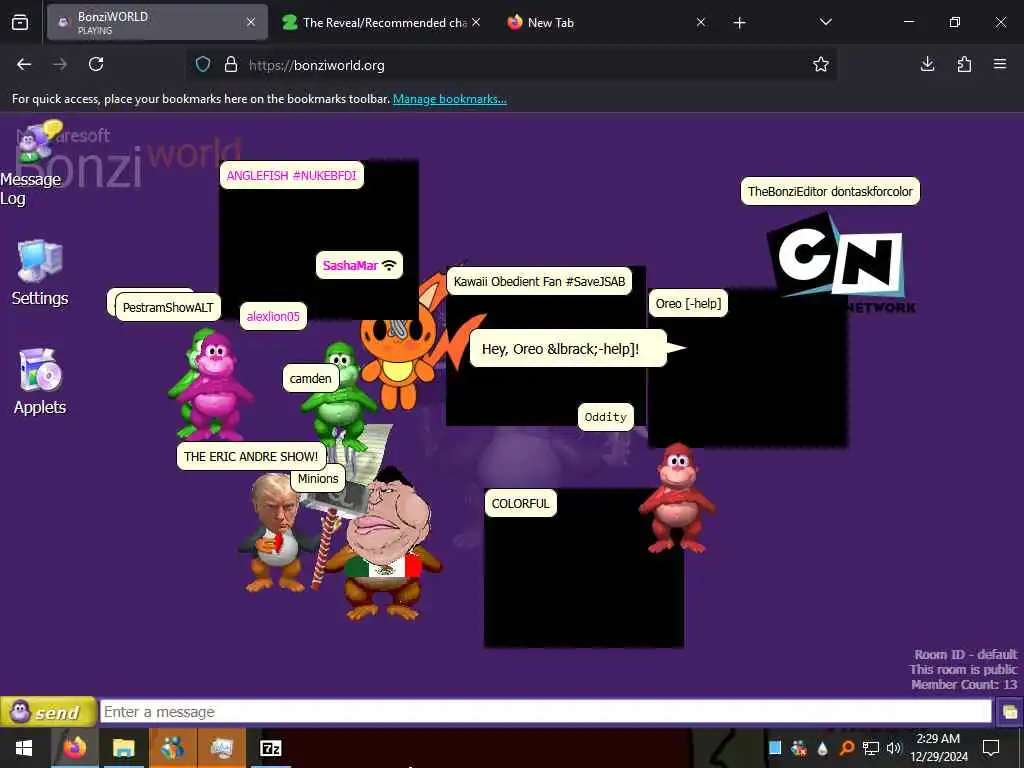
Task: Click the ANGLEFISH #NUKEBFDI name tag
Action: (291, 175)
